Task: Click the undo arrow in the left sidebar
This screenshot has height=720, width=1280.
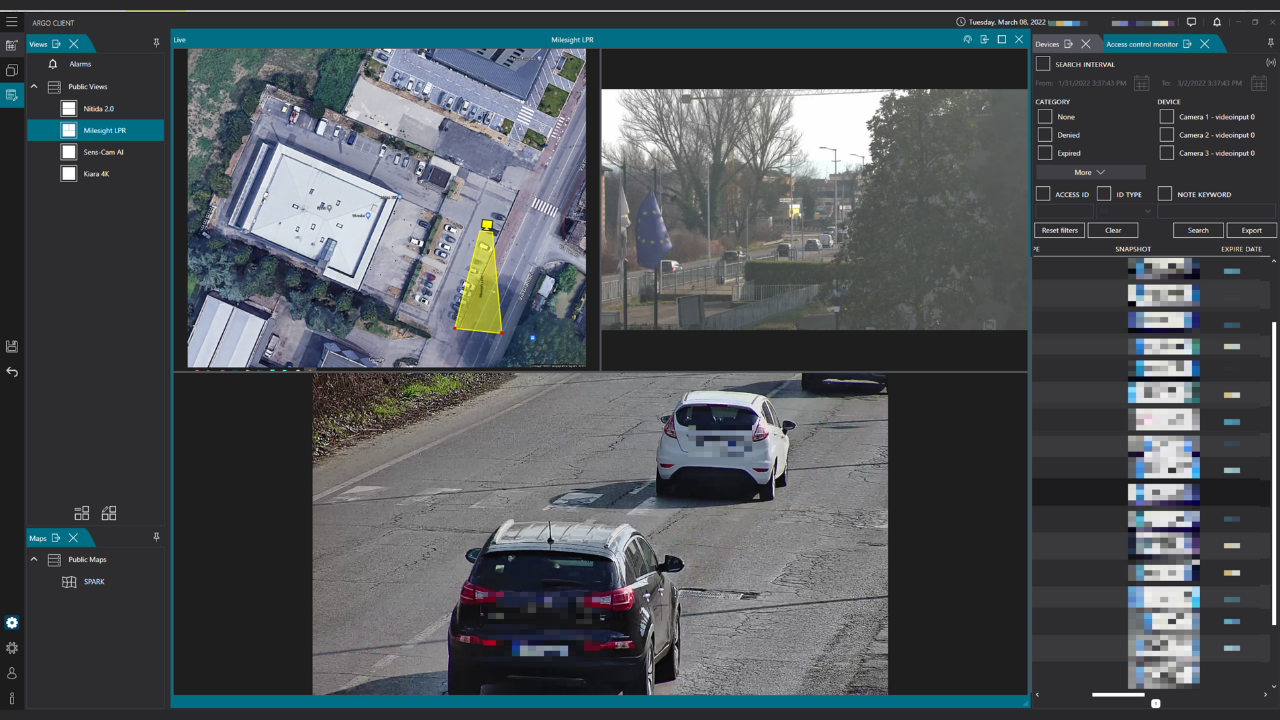Action: click(12, 372)
